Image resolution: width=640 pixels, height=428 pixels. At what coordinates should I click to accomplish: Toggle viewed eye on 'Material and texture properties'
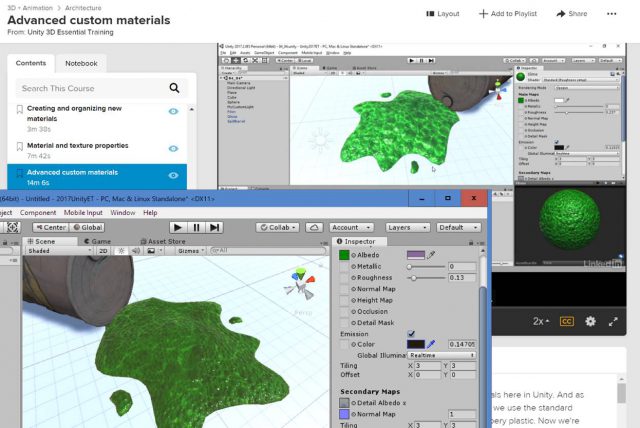[x=173, y=149]
